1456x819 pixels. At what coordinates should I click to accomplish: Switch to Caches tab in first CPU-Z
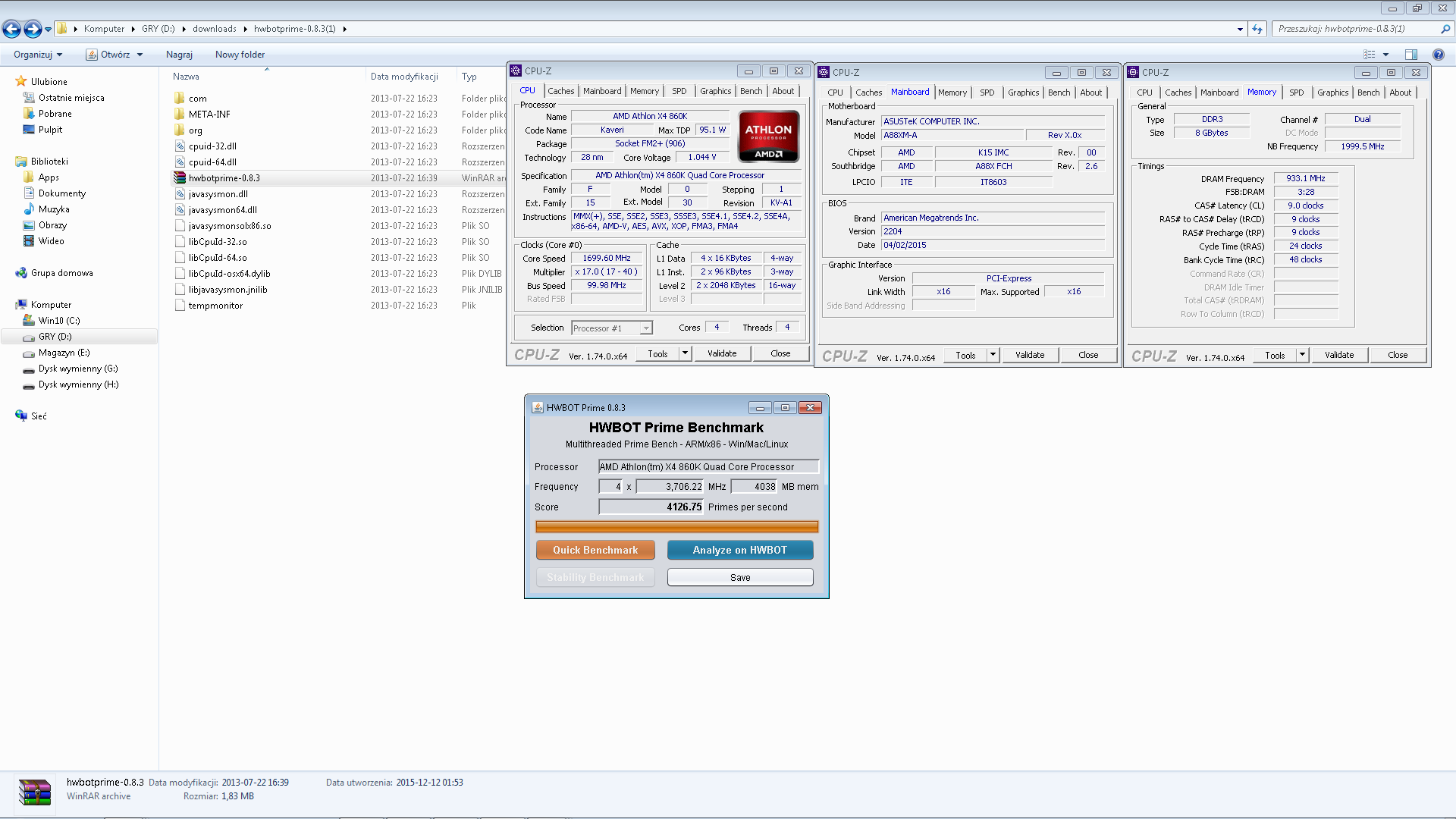click(561, 91)
